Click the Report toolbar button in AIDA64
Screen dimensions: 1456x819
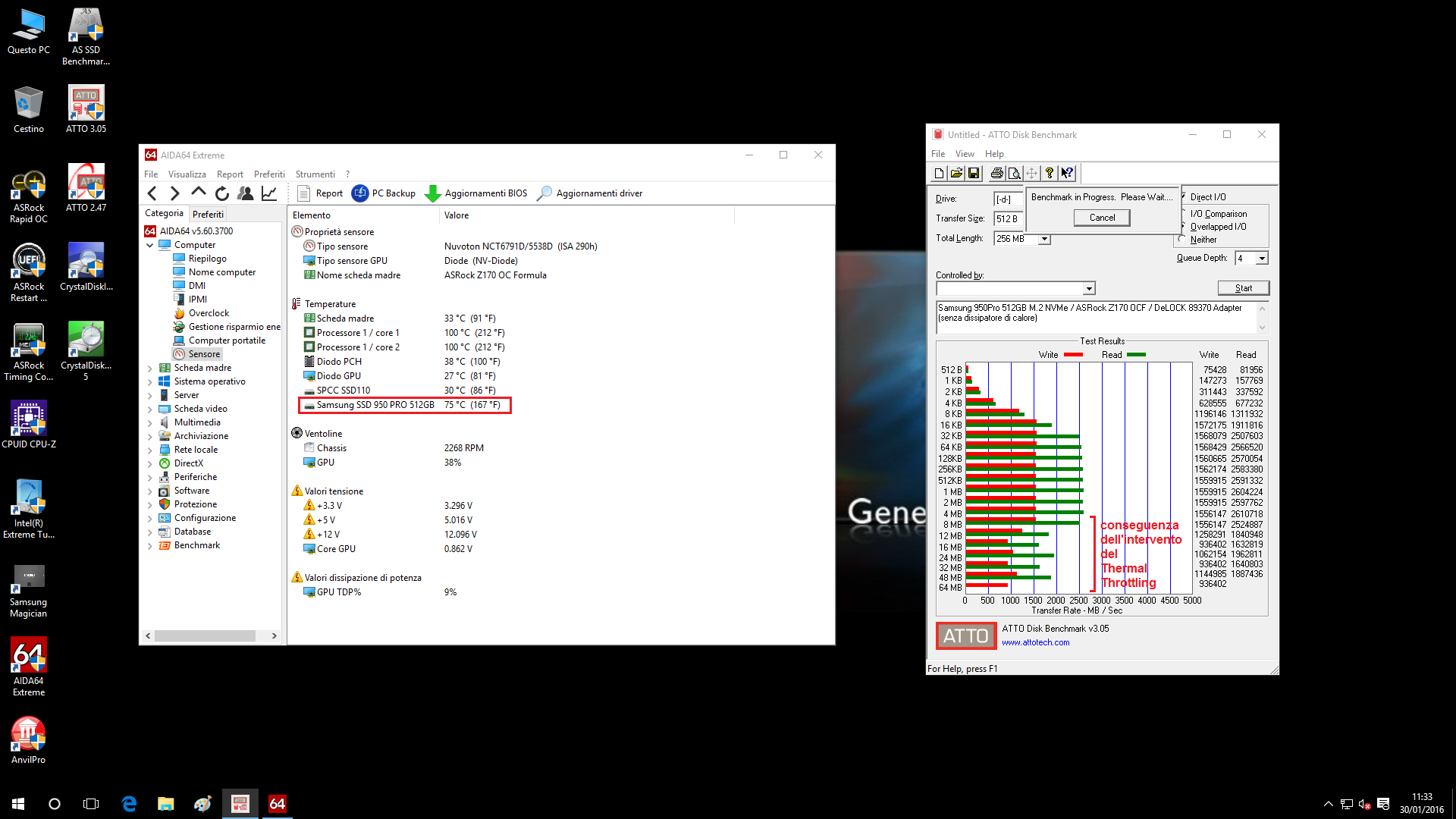coord(319,193)
